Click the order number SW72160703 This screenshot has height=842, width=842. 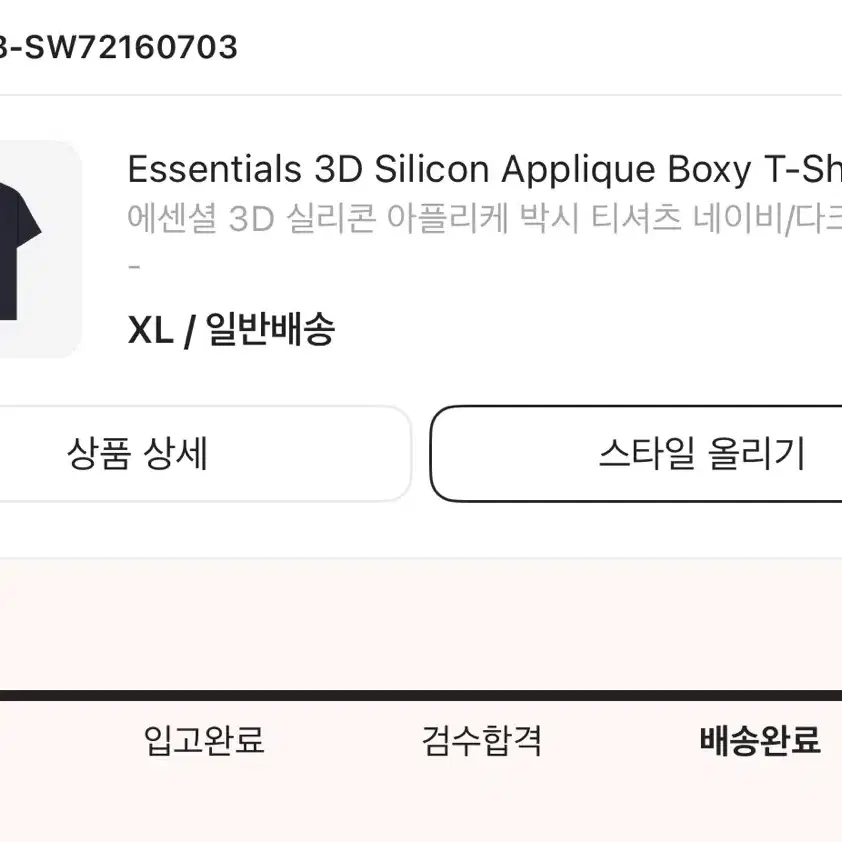[131, 47]
